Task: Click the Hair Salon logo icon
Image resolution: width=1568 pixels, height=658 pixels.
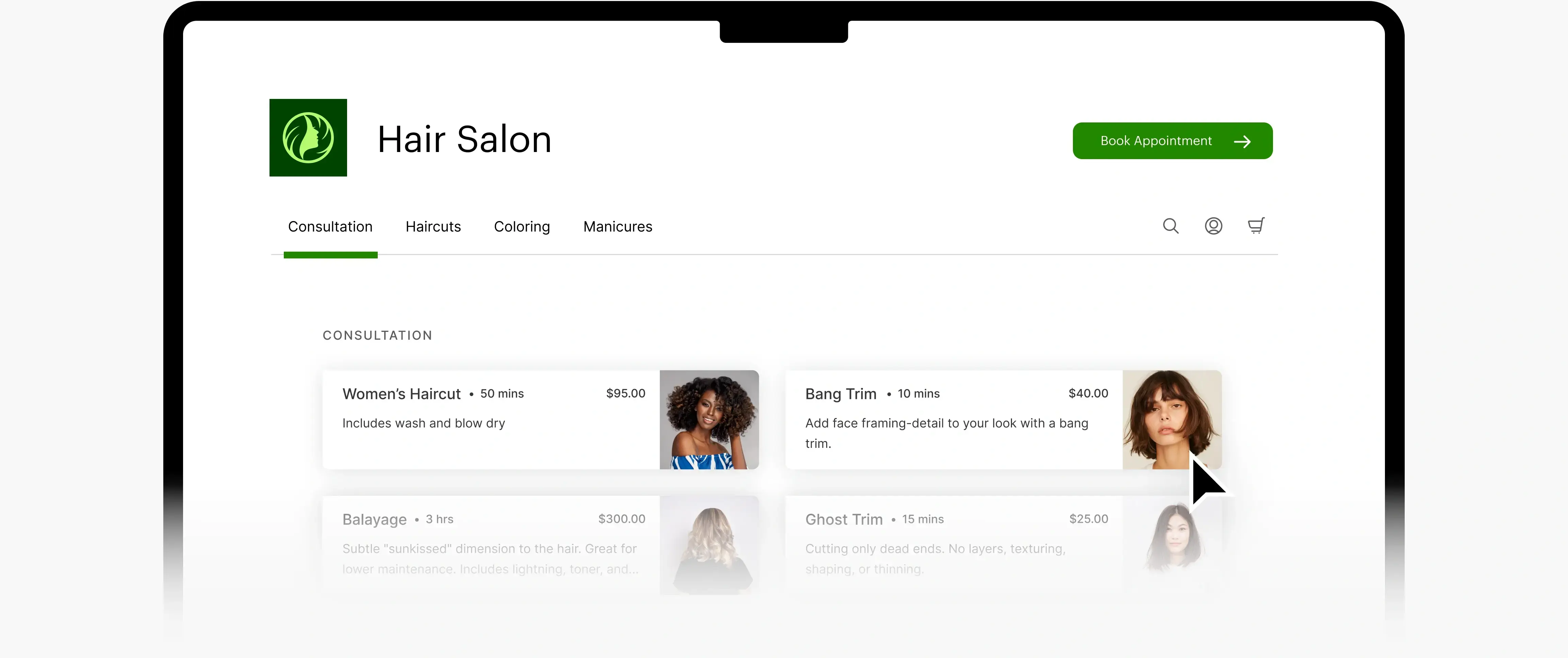Action: (x=308, y=137)
